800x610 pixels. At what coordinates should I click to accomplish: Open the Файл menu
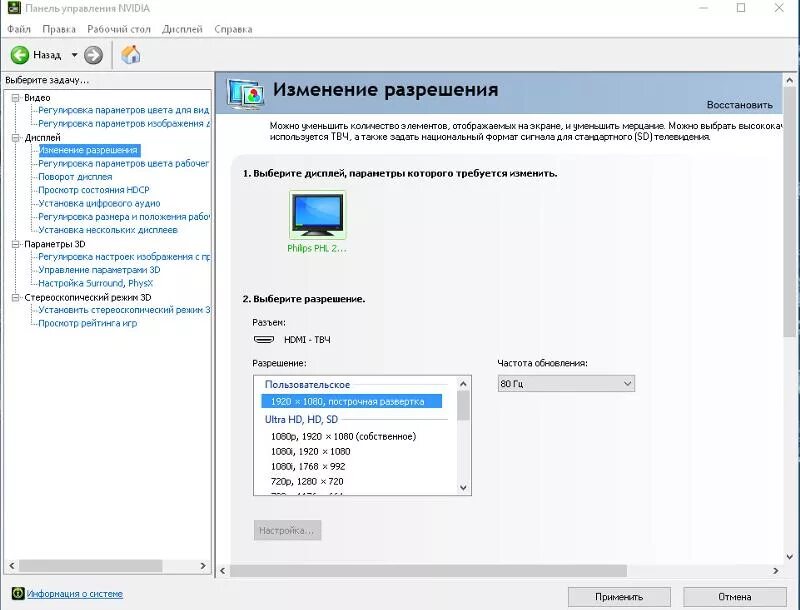pyautogui.click(x=19, y=29)
